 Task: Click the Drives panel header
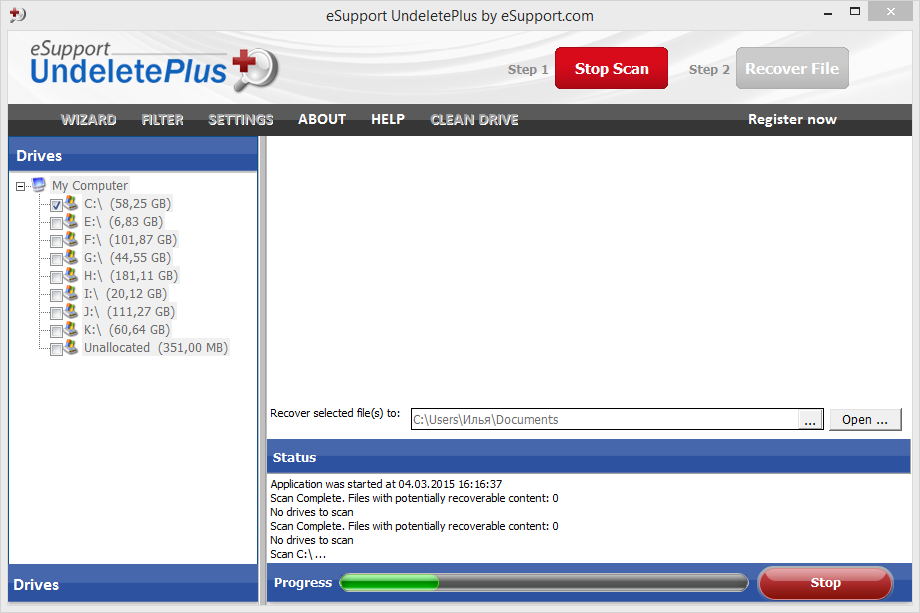(133, 155)
